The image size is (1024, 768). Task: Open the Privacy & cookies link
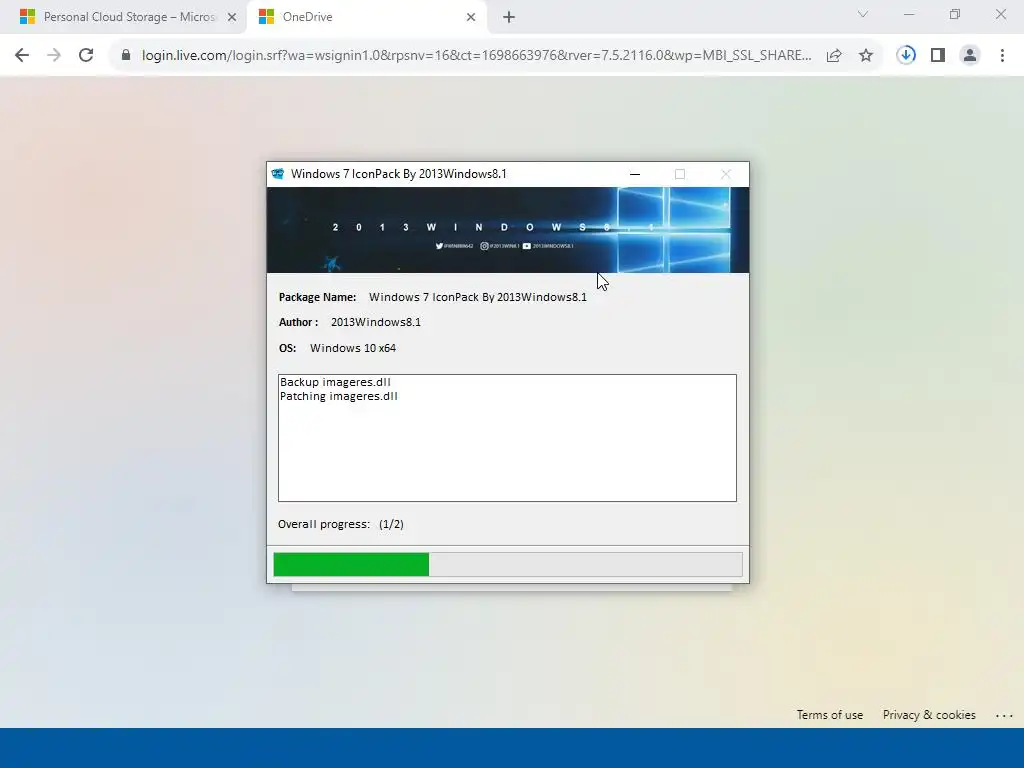click(929, 715)
